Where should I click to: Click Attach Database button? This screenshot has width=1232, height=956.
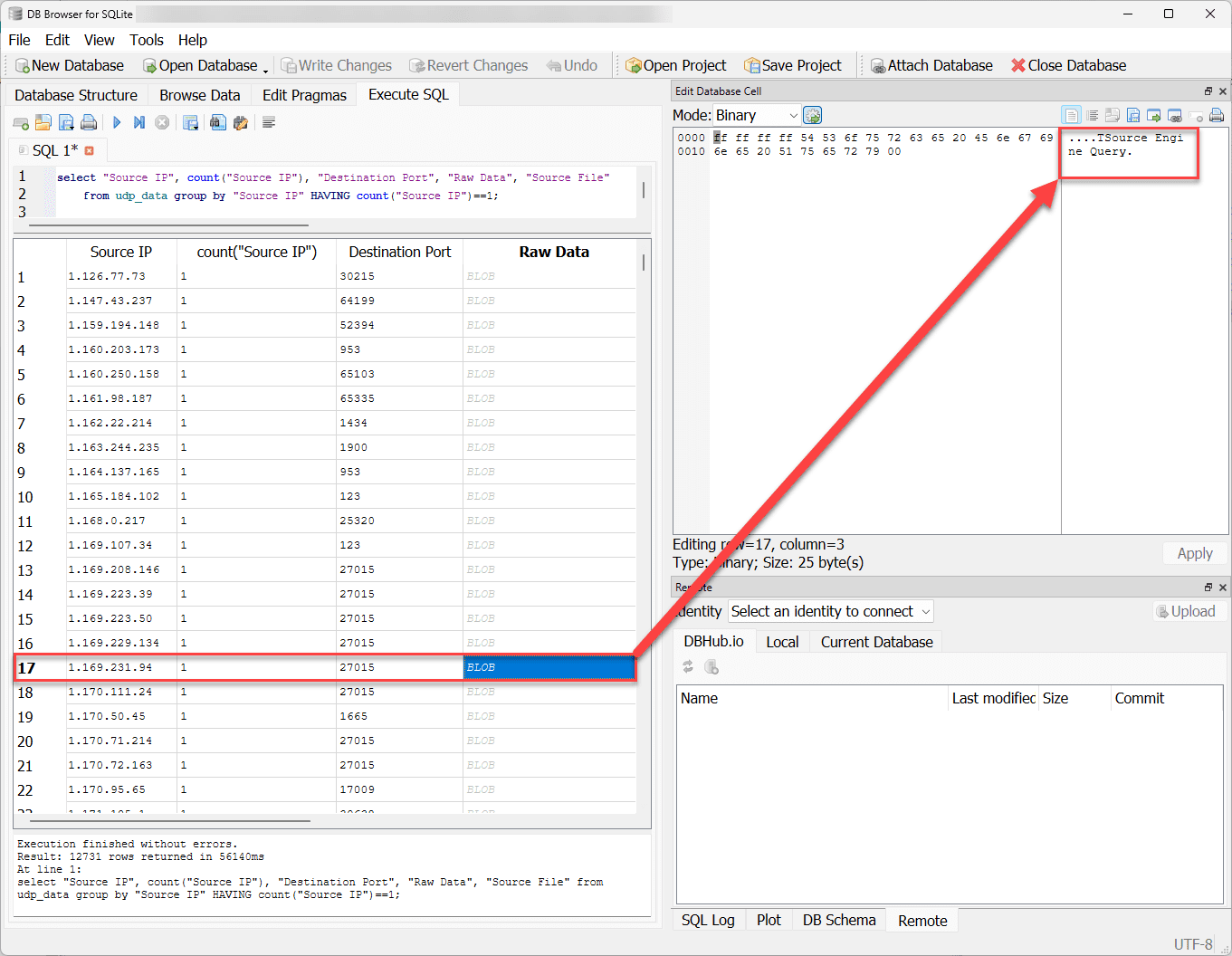coord(931,65)
